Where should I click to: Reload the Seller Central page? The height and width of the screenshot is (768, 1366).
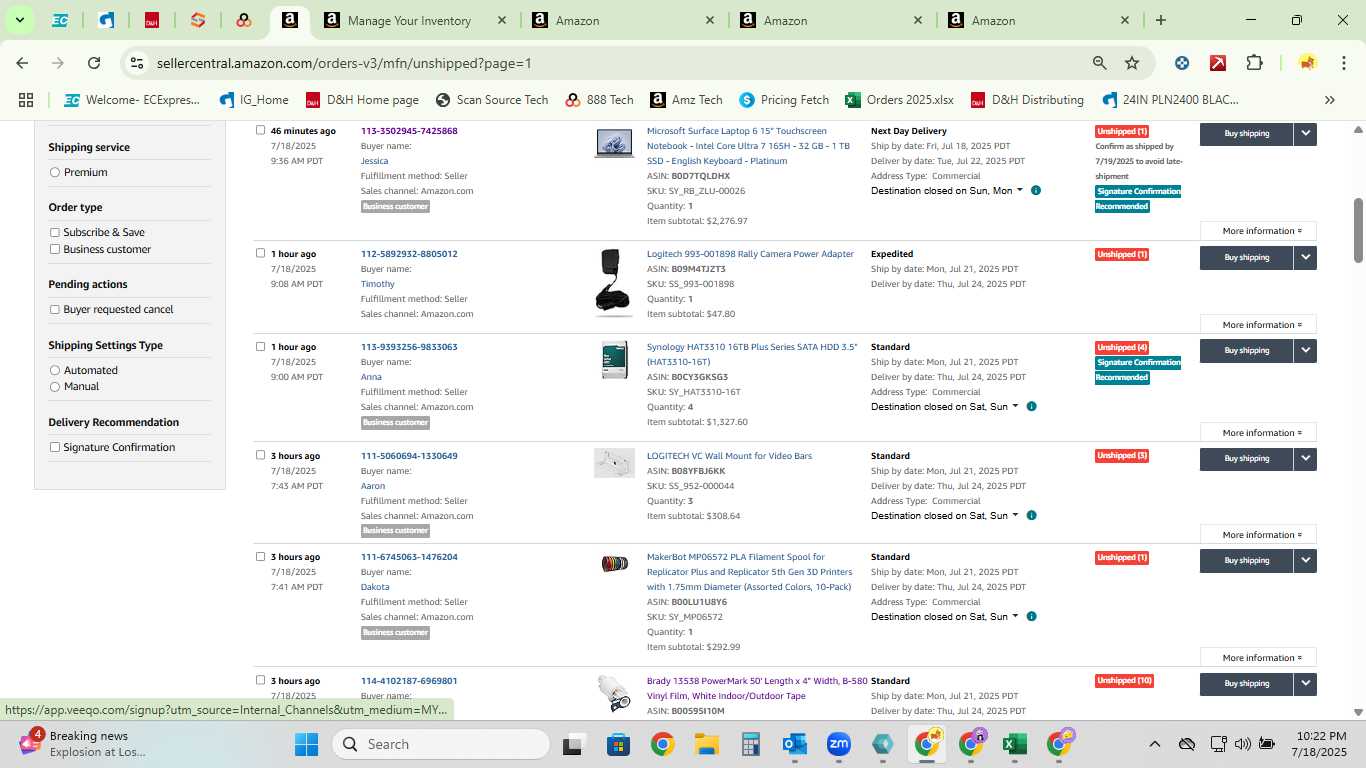94,63
